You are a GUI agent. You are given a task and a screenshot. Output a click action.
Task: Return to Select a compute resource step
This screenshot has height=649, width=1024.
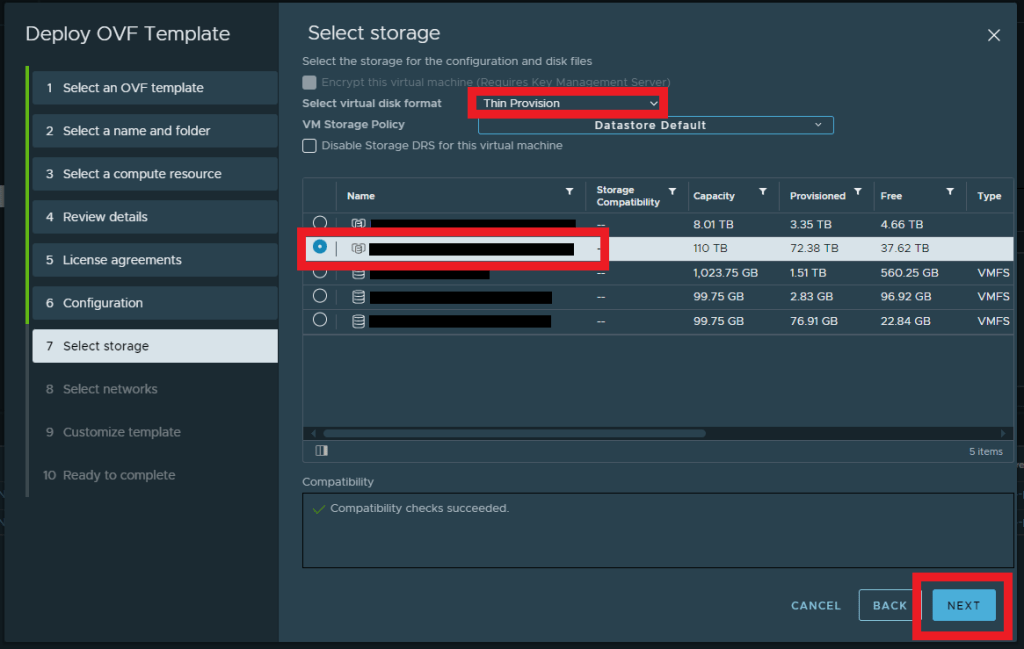coord(154,174)
